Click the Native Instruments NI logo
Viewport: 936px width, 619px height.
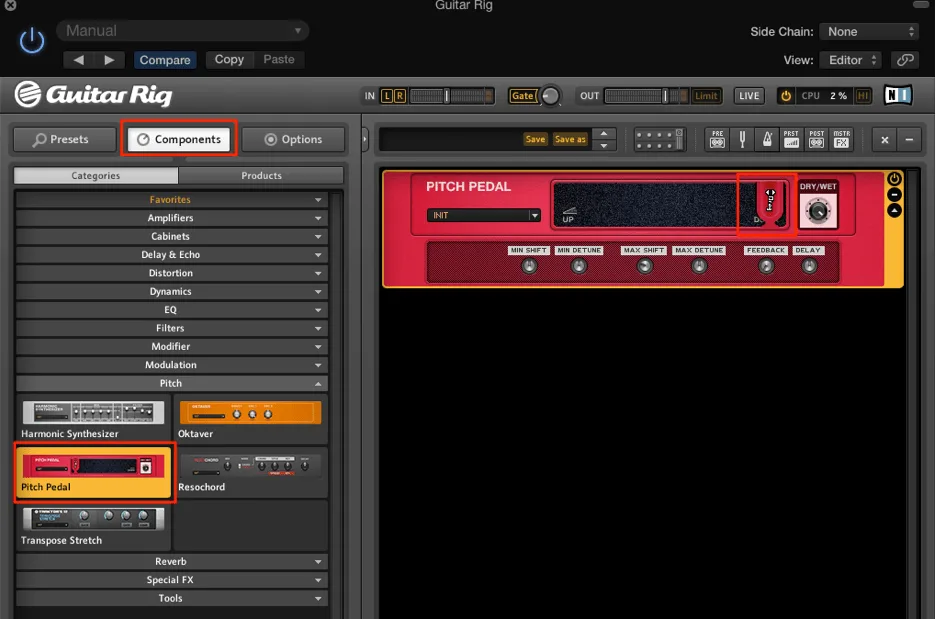pyautogui.click(x=898, y=95)
